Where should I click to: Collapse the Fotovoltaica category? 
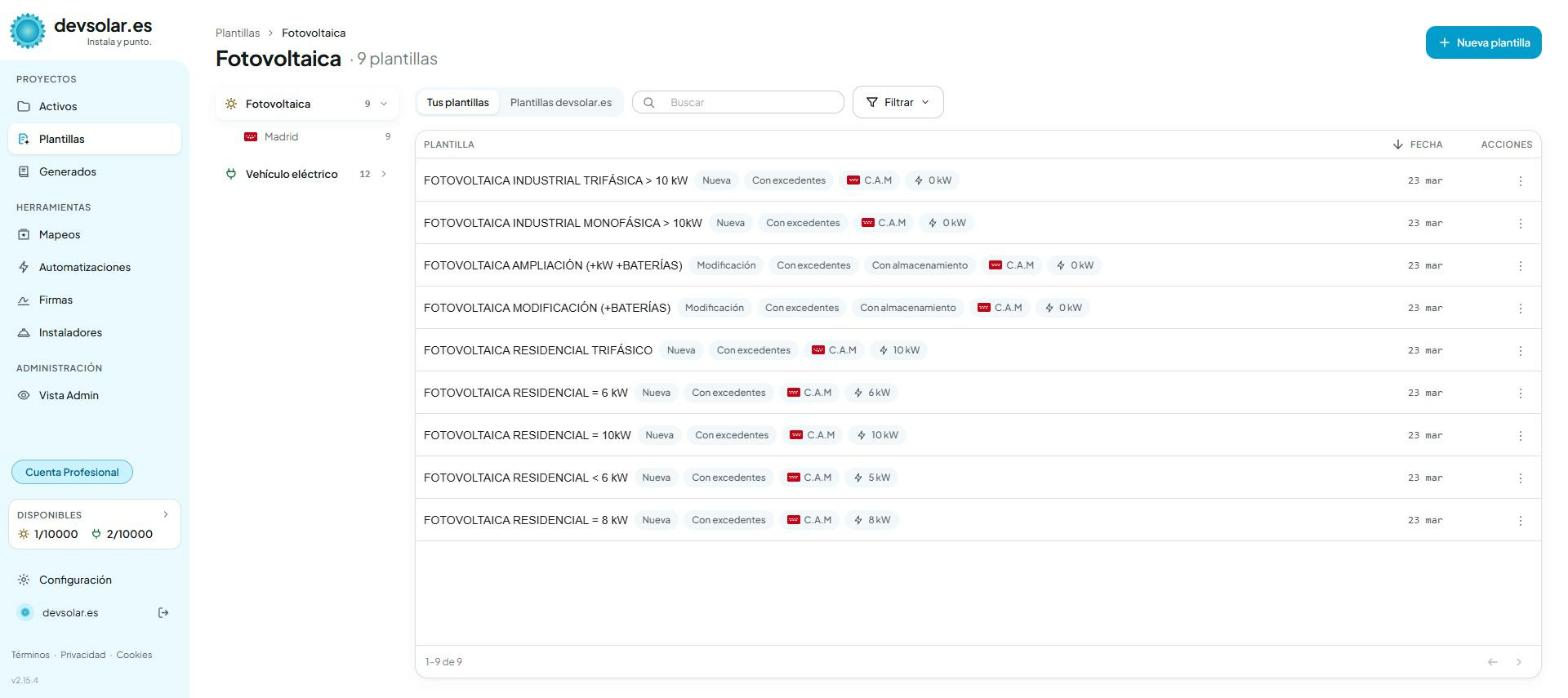pos(382,104)
